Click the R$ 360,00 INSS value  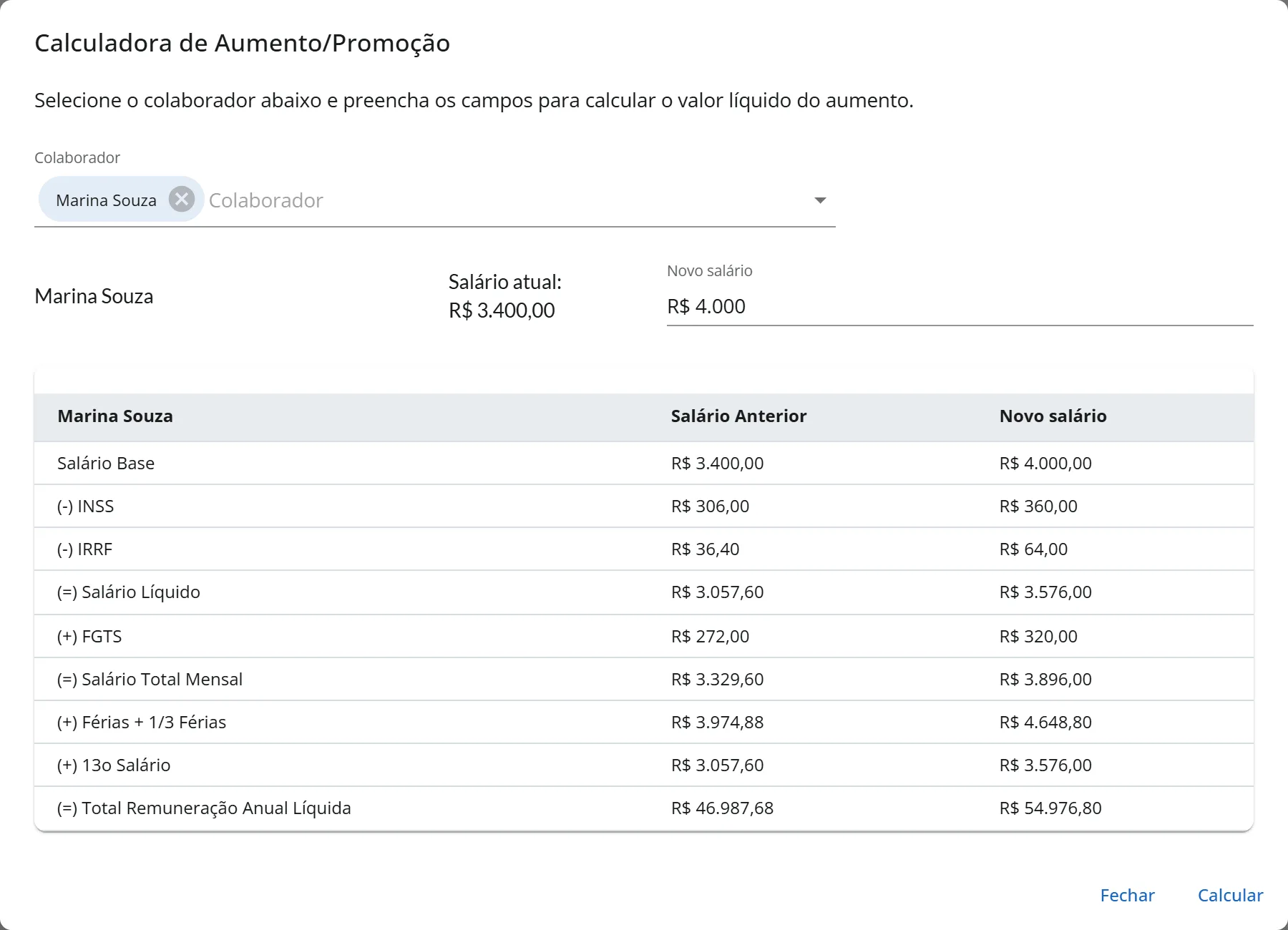click(x=1038, y=506)
